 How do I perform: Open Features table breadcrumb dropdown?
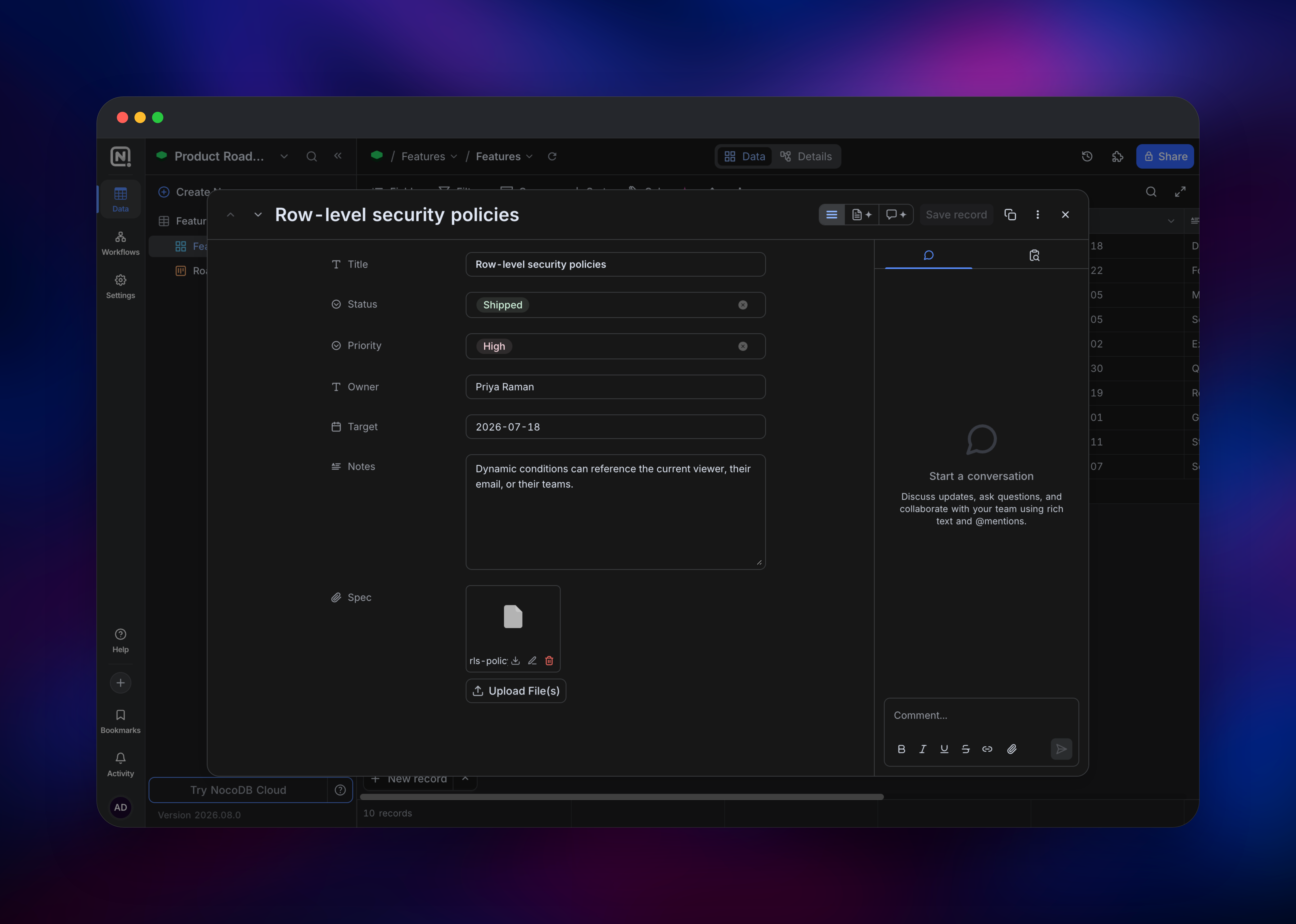[429, 156]
